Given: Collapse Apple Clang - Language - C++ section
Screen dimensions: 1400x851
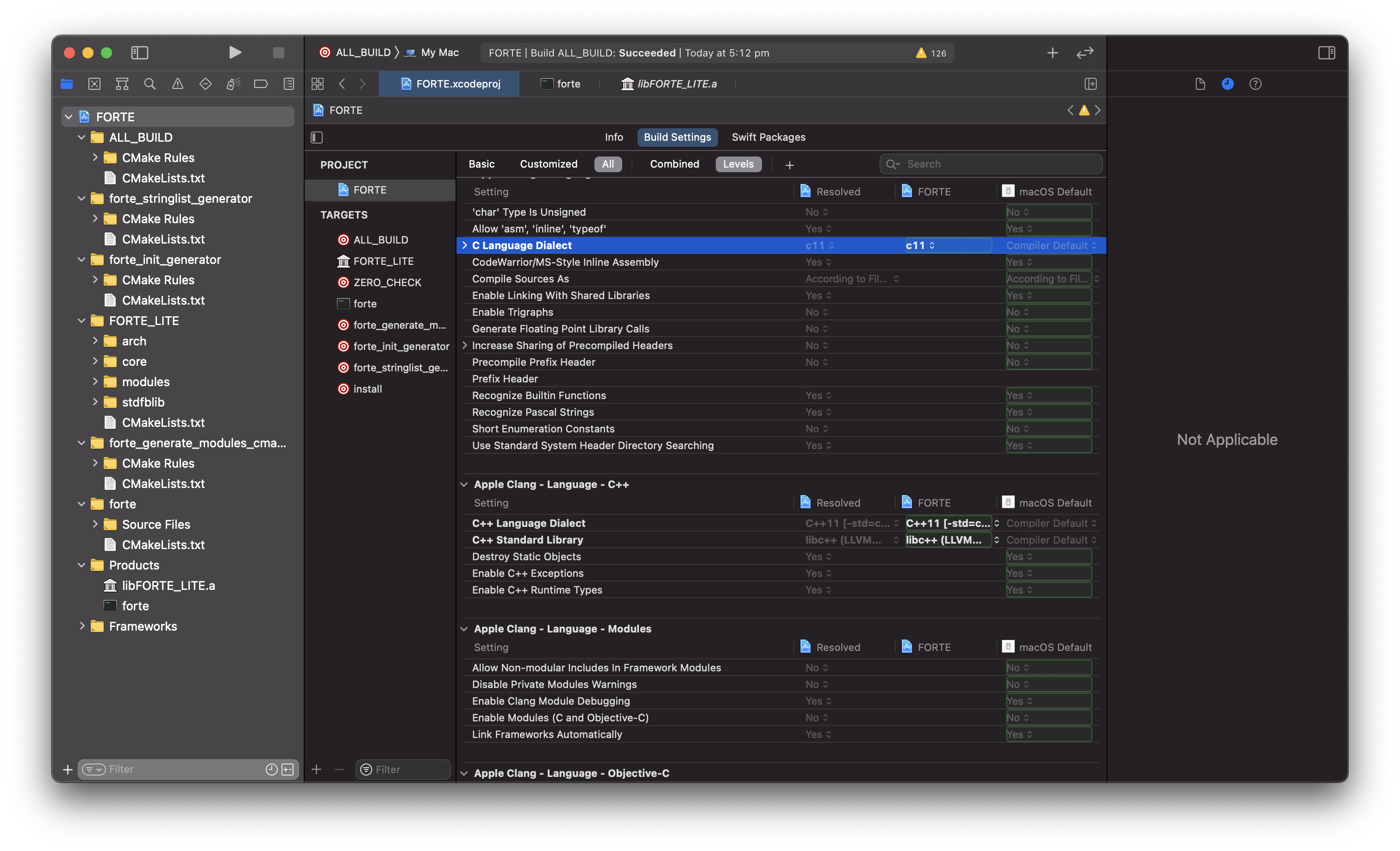Looking at the screenshot, I should click(x=464, y=485).
